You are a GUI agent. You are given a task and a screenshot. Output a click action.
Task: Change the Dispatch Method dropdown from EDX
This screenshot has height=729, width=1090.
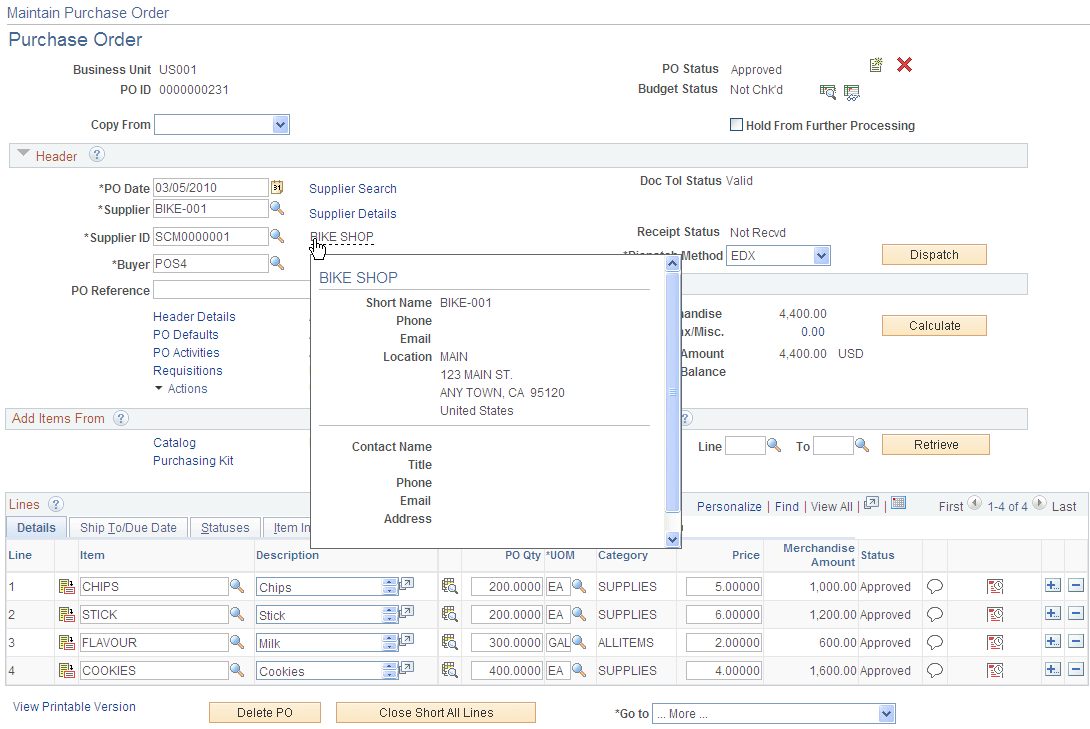click(820, 255)
